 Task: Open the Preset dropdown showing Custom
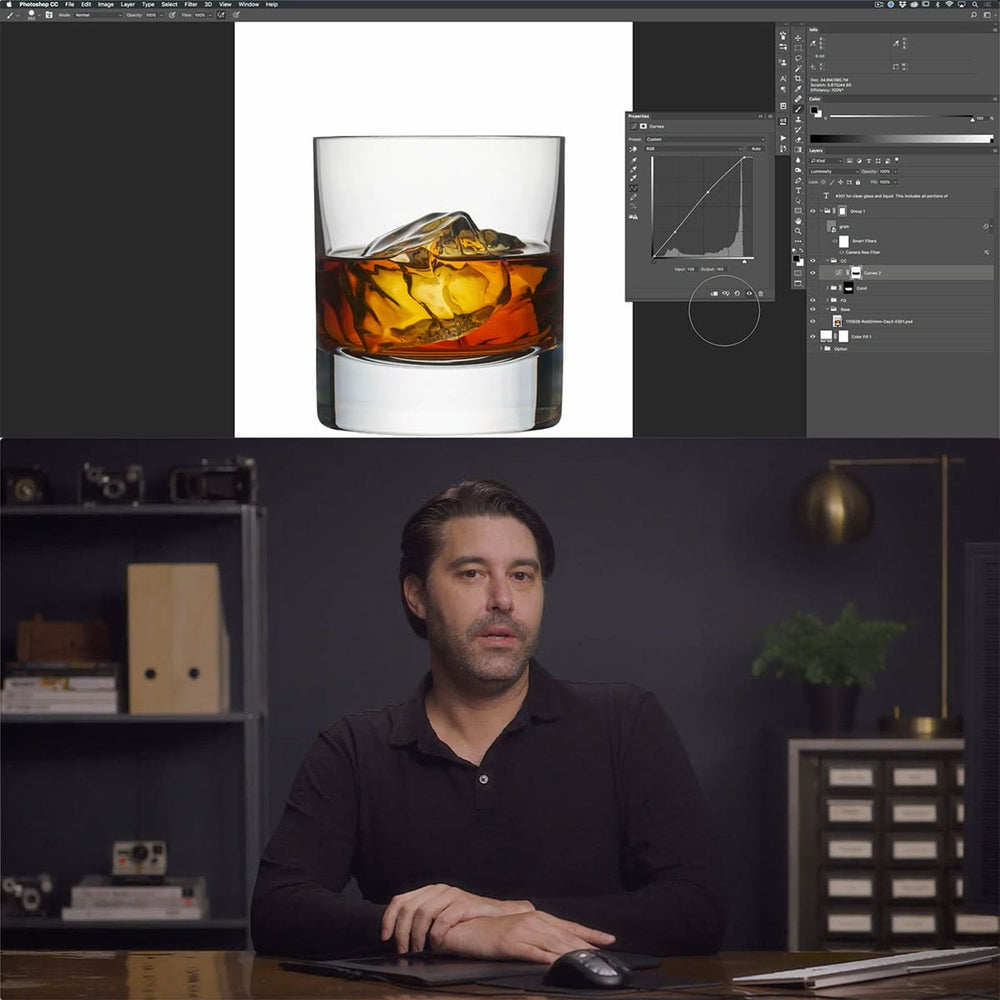(x=704, y=139)
